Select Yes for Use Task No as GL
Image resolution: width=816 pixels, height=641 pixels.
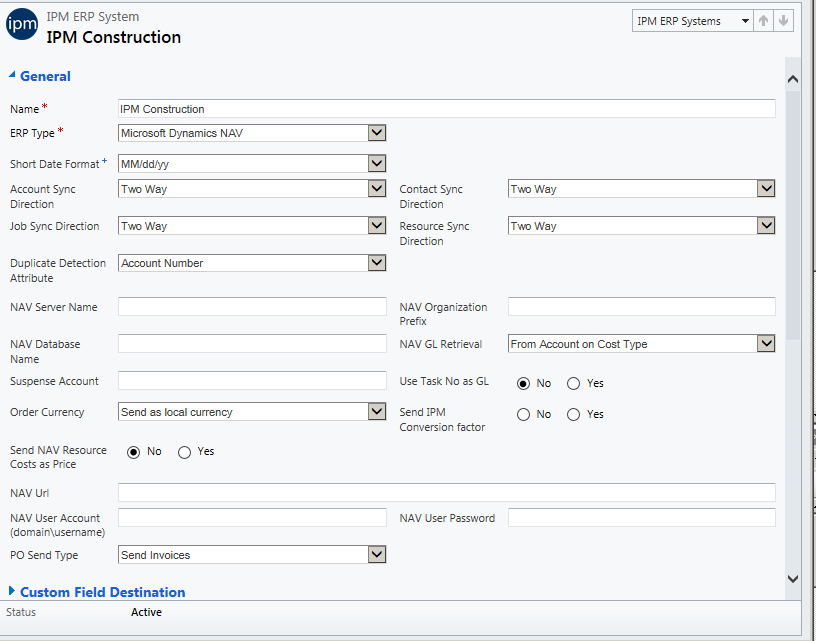pyautogui.click(x=573, y=383)
